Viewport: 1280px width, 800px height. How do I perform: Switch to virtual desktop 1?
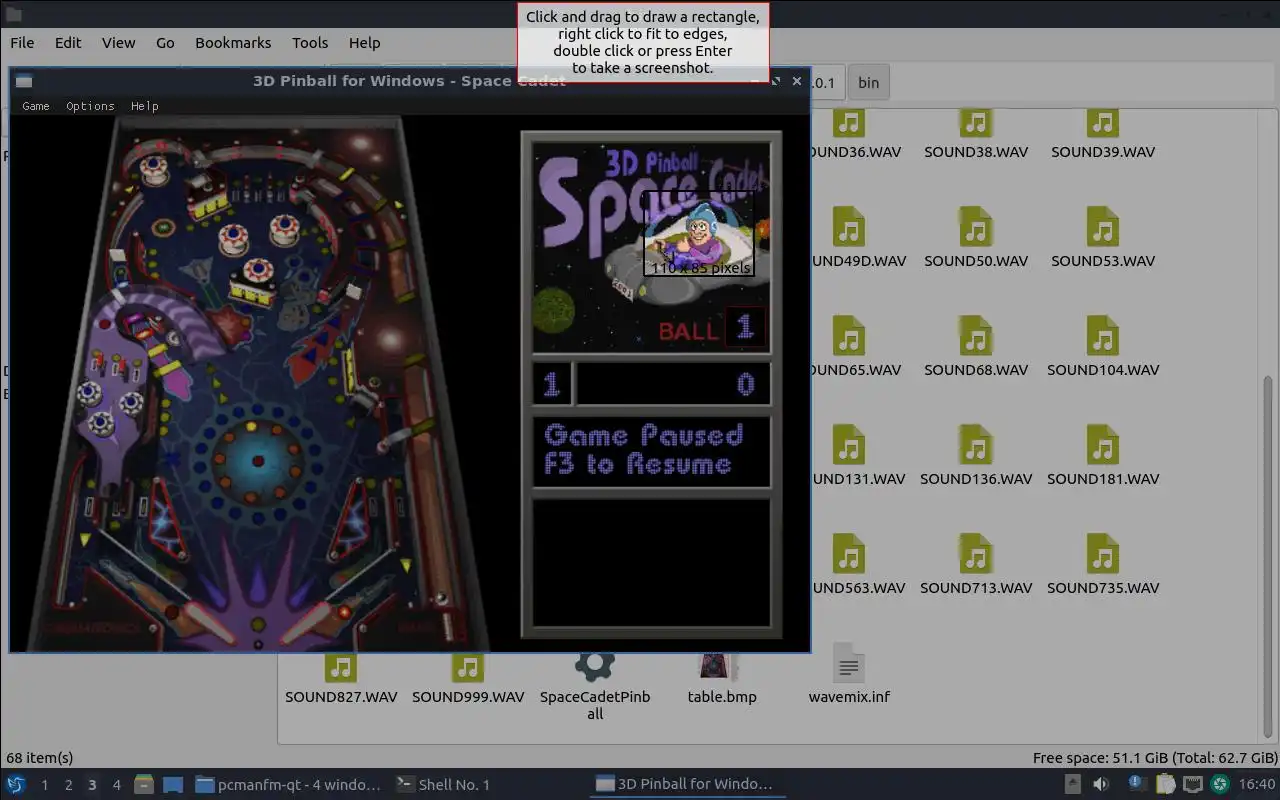[x=44, y=785]
